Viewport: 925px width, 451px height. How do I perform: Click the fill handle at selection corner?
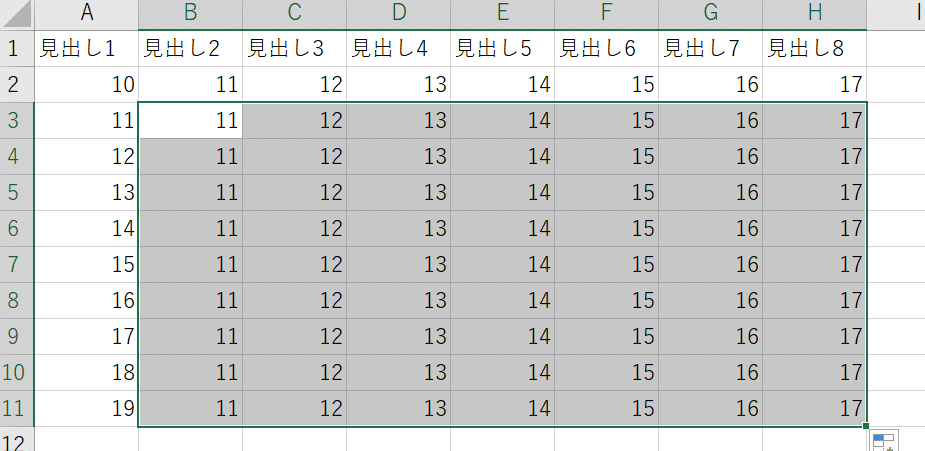(x=865, y=426)
